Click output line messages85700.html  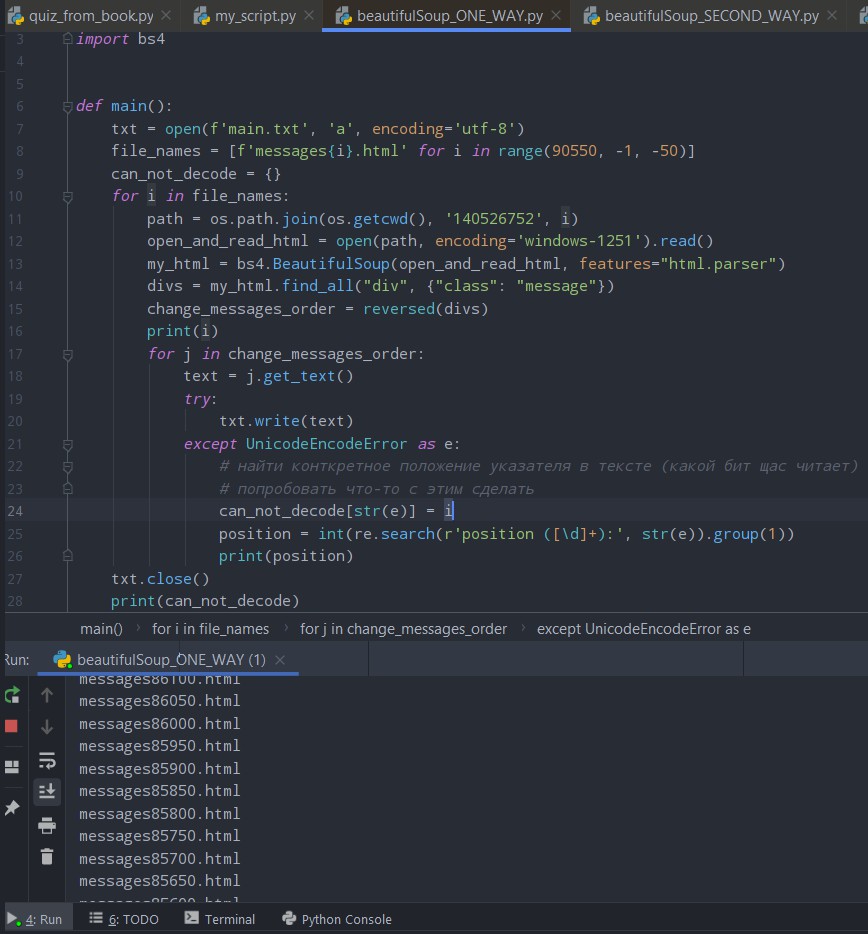[159, 858]
